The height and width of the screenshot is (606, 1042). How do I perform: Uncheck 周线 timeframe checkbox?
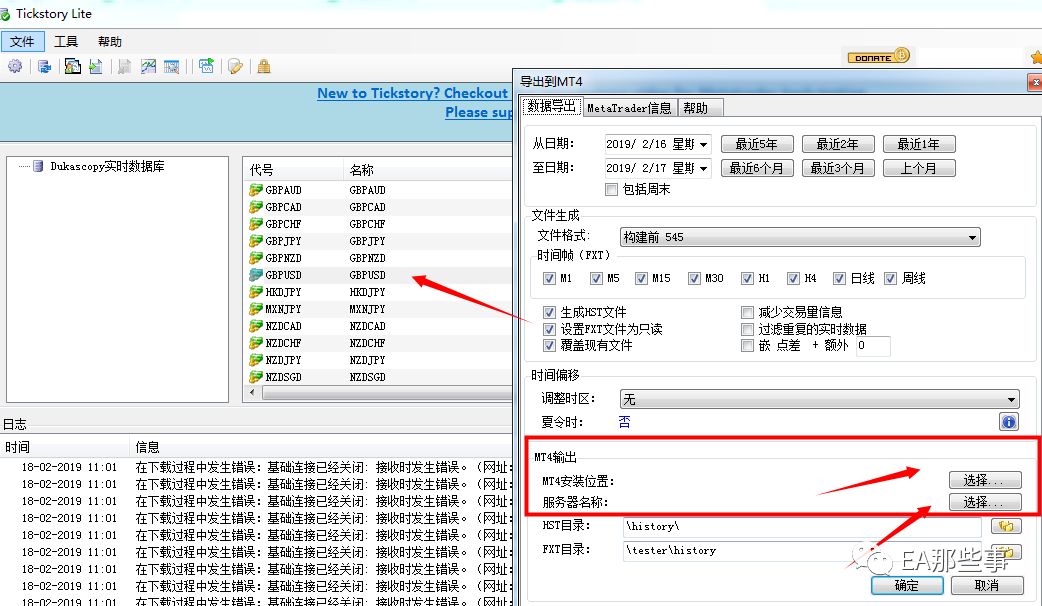[x=890, y=278]
